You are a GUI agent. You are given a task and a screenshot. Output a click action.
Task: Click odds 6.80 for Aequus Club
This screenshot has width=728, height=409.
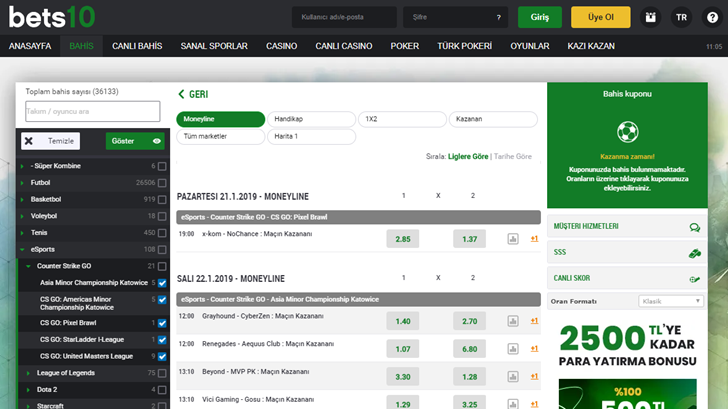pos(469,349)
